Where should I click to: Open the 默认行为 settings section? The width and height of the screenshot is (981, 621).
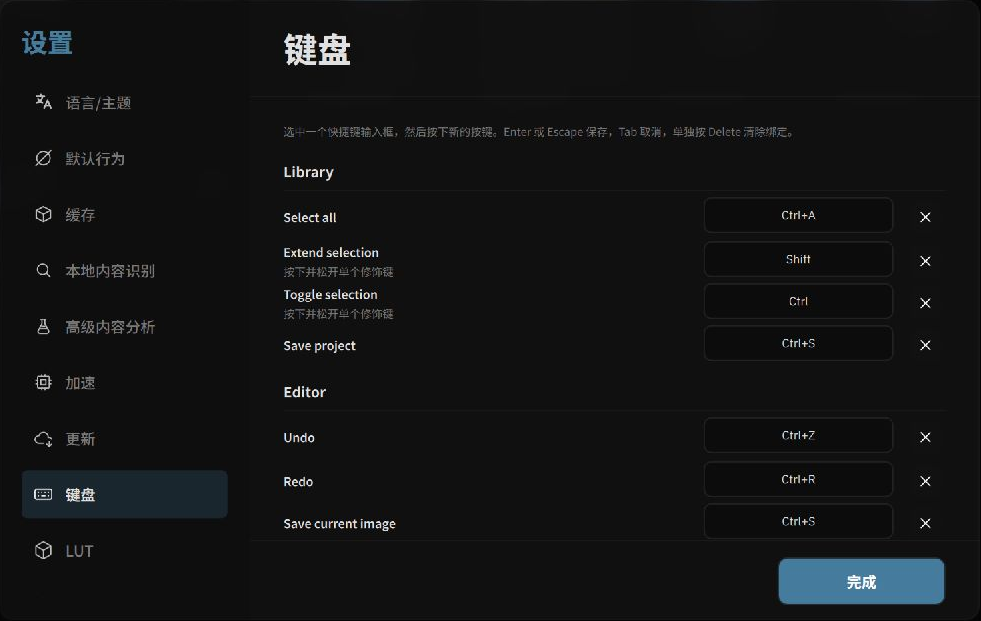pyautogui.click(x=125, y=159)
